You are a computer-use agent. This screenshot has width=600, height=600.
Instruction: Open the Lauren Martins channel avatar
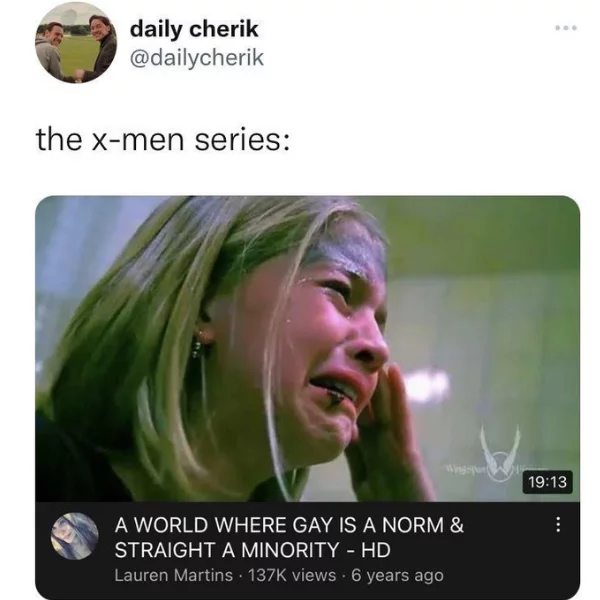tap(75, 536)
